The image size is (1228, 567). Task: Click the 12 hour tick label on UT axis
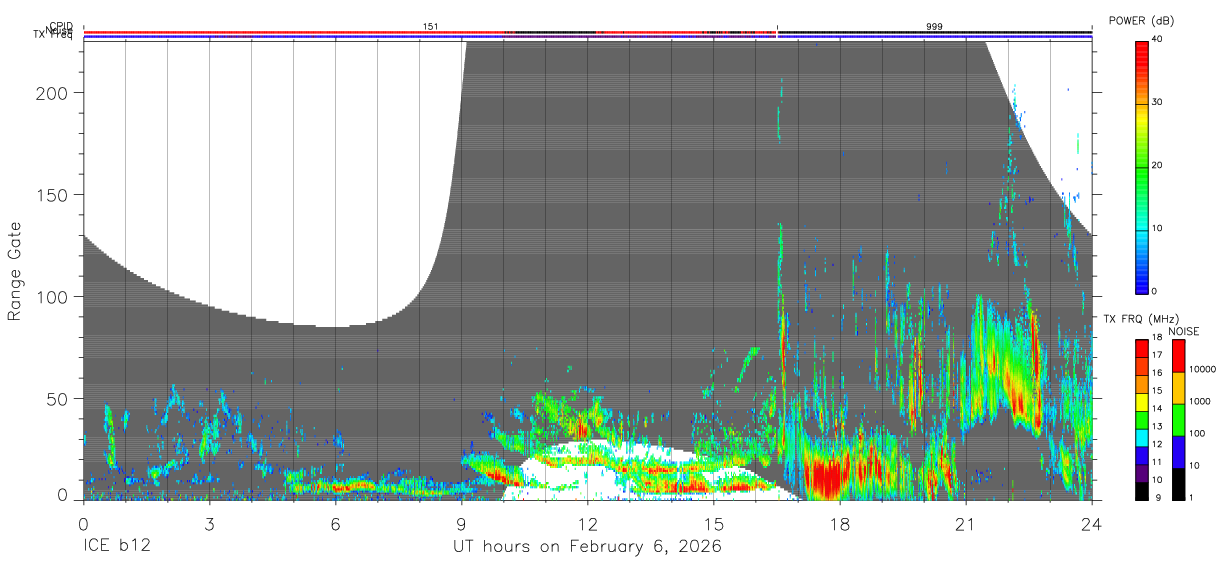(x=588, y=524)
